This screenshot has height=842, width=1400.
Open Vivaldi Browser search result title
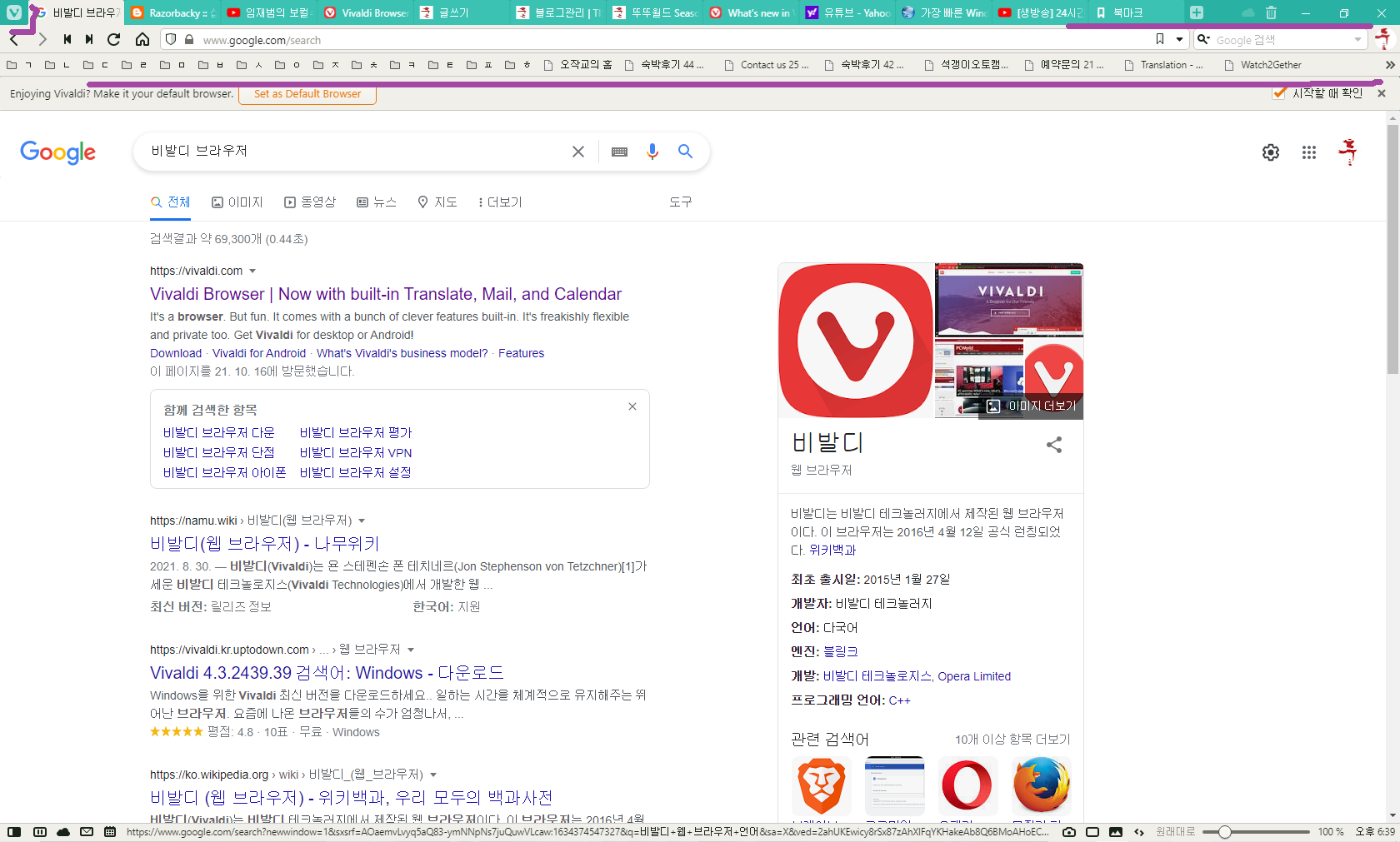[x=386, y=294]
